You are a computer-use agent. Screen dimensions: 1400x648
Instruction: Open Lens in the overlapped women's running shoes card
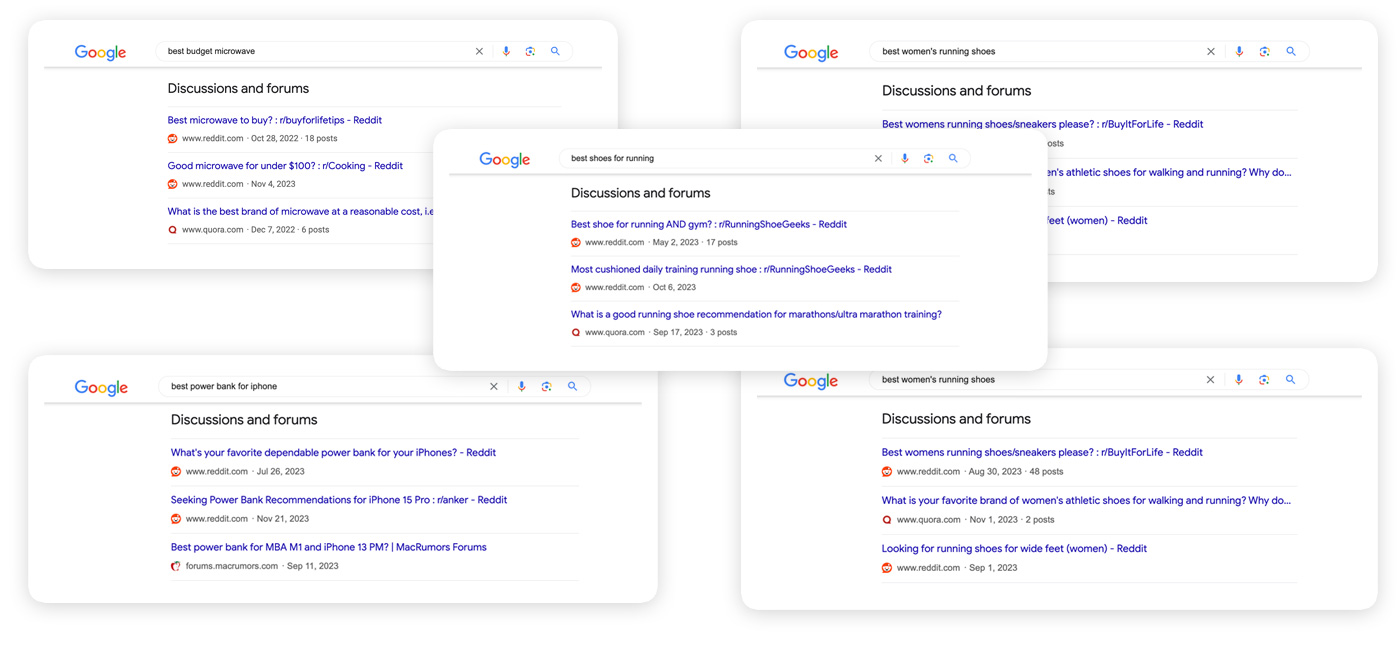click(x=1265, y=51)
